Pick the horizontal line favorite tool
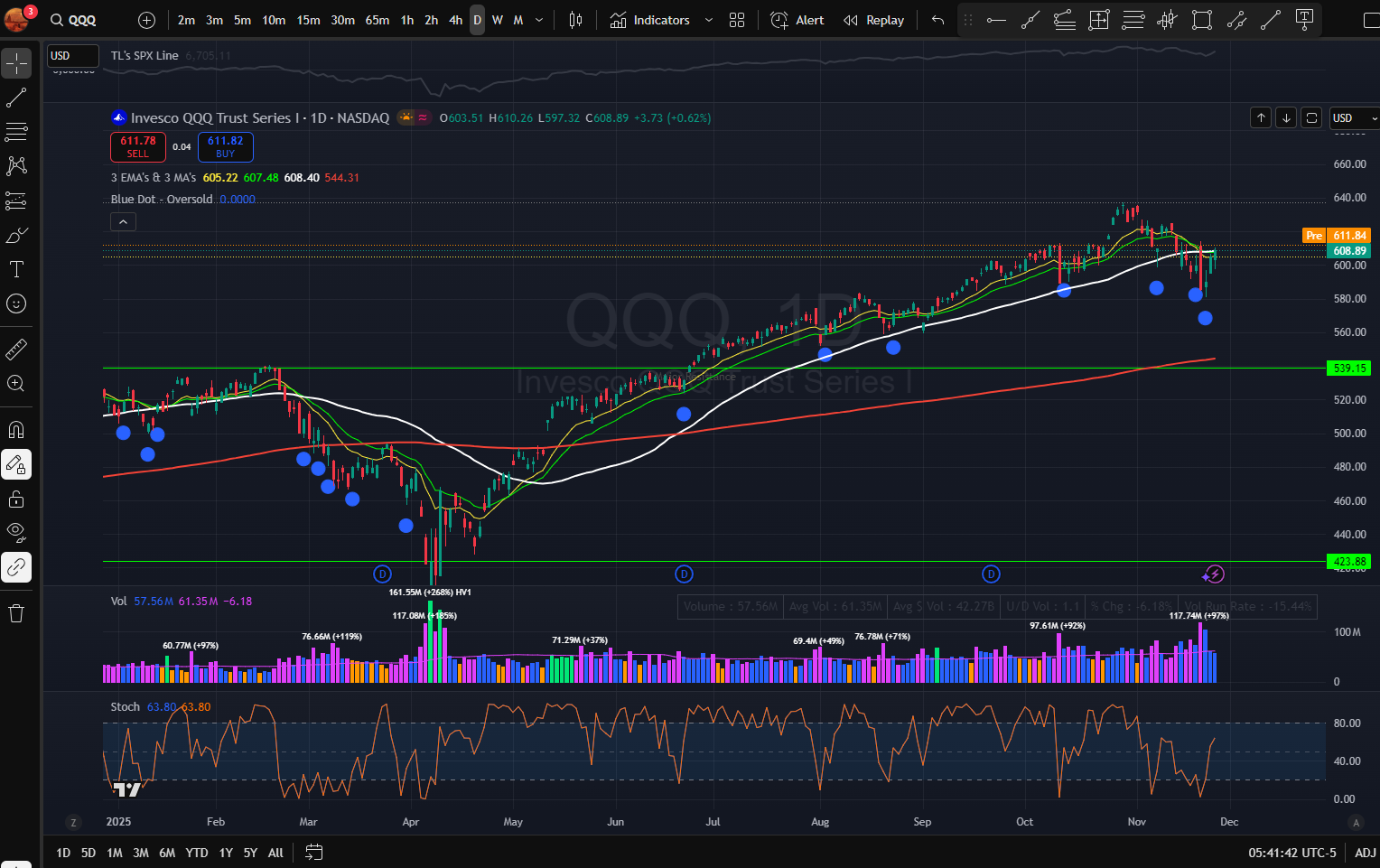 (996, 20)
